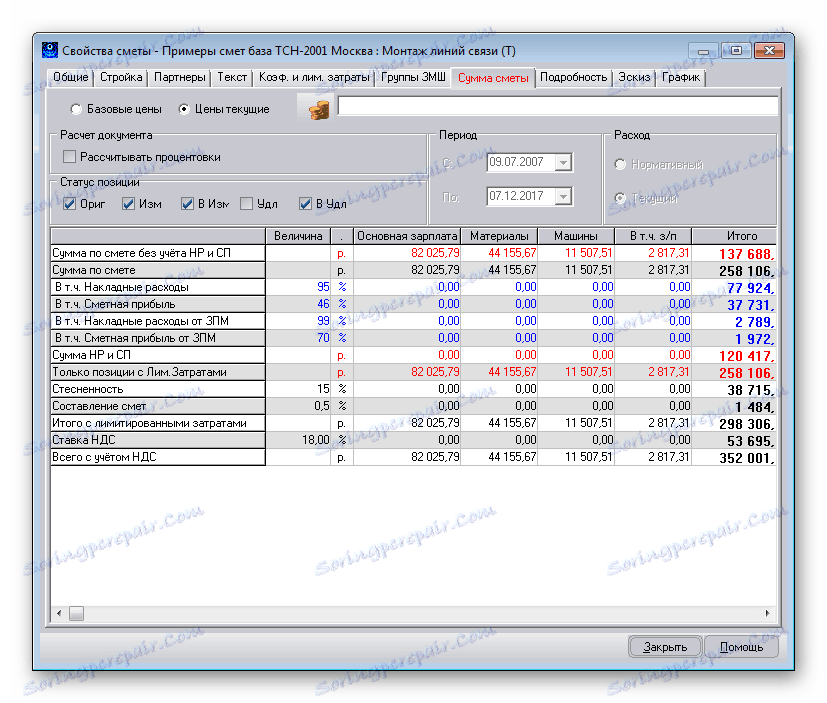Open the Партнеры tab
Viewport: 827px width, 703px height.
tap(179, 78)
